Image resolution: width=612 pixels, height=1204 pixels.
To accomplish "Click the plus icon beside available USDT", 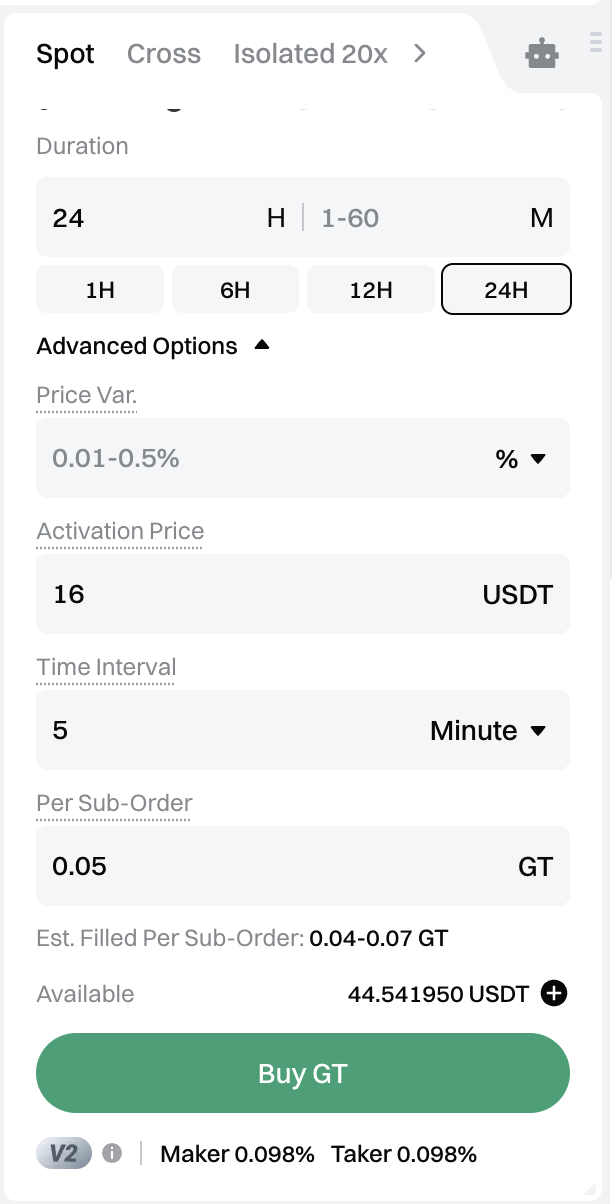I will tap(554, 994).
